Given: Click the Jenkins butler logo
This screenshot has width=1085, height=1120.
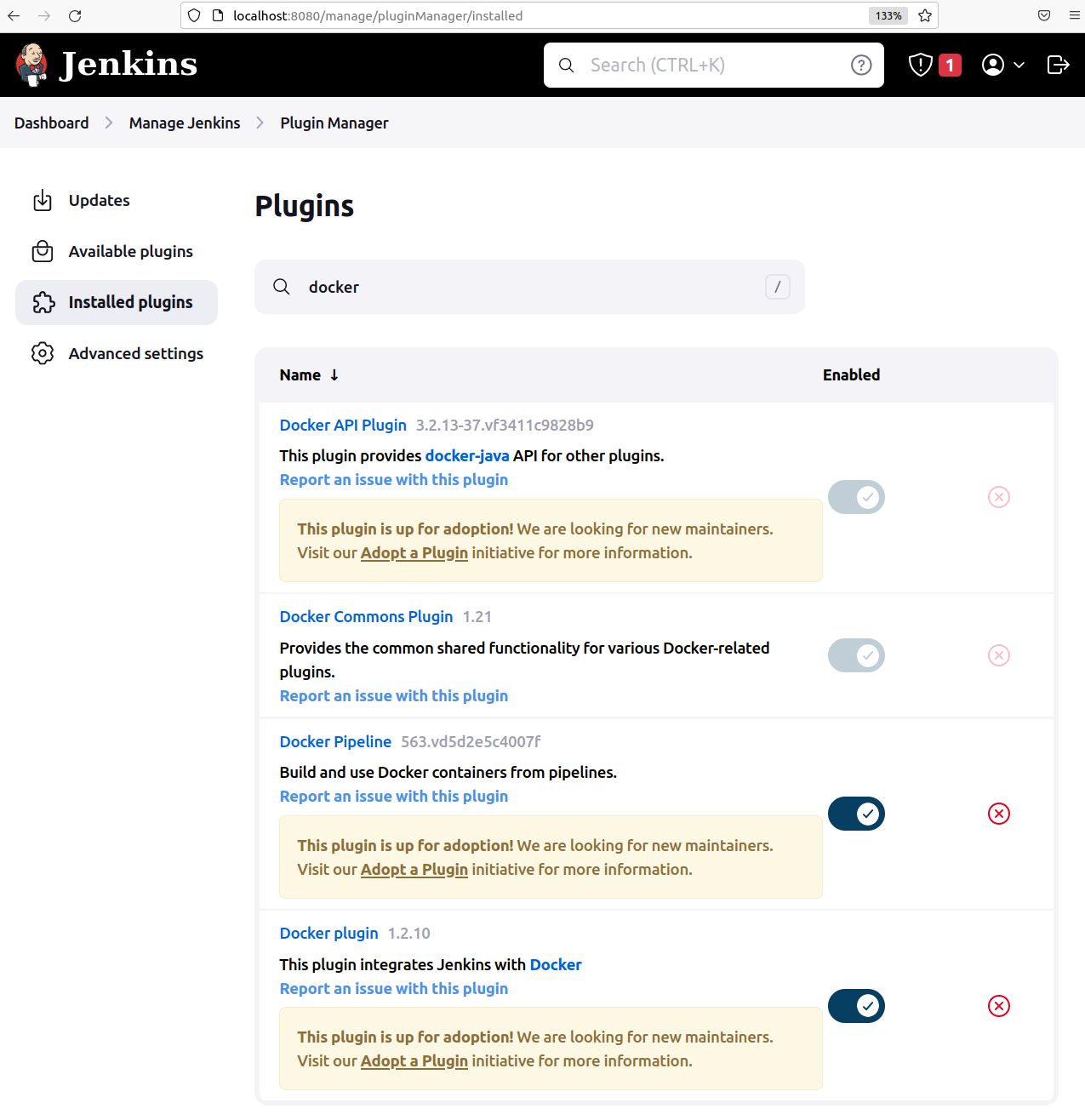Looking at the screenshot, I should 31,65.
